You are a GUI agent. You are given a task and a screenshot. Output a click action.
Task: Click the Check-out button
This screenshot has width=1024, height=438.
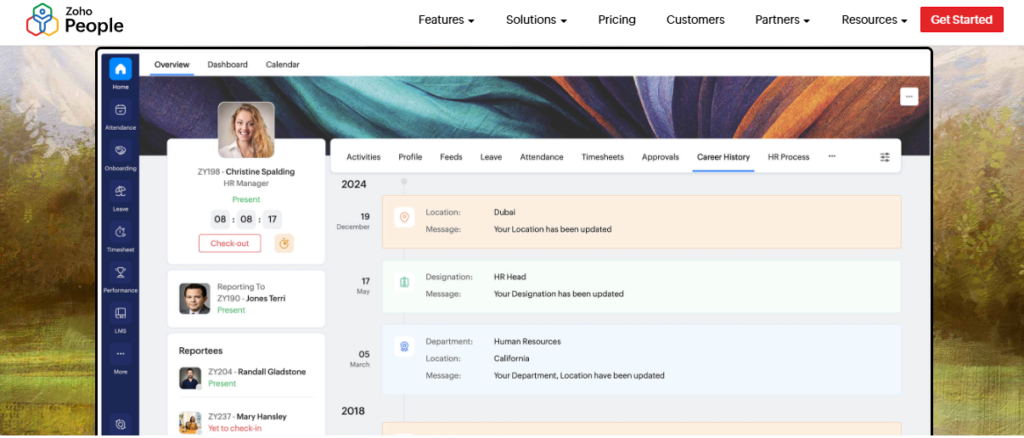coord(230,243)
